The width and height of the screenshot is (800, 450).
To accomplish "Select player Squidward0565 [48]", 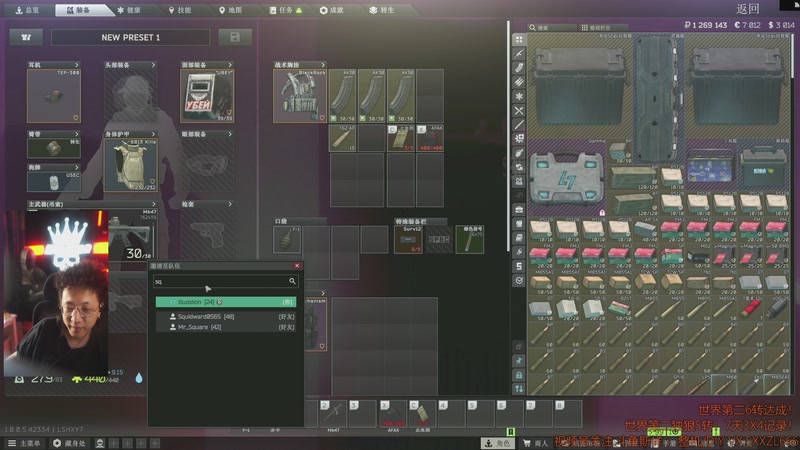I will coord(226,316).
